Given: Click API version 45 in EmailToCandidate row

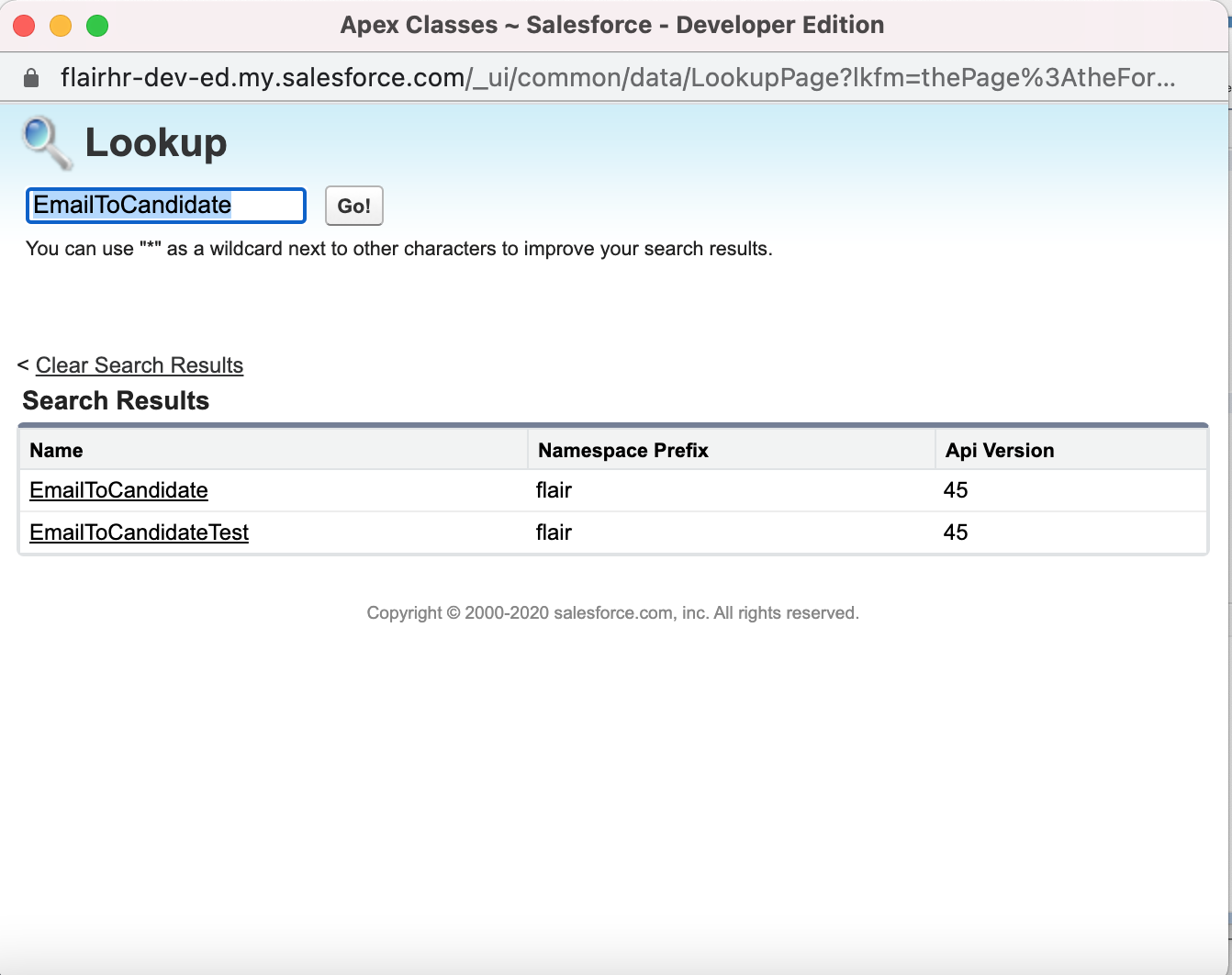Looking at the screenshot, I should 955,490.
